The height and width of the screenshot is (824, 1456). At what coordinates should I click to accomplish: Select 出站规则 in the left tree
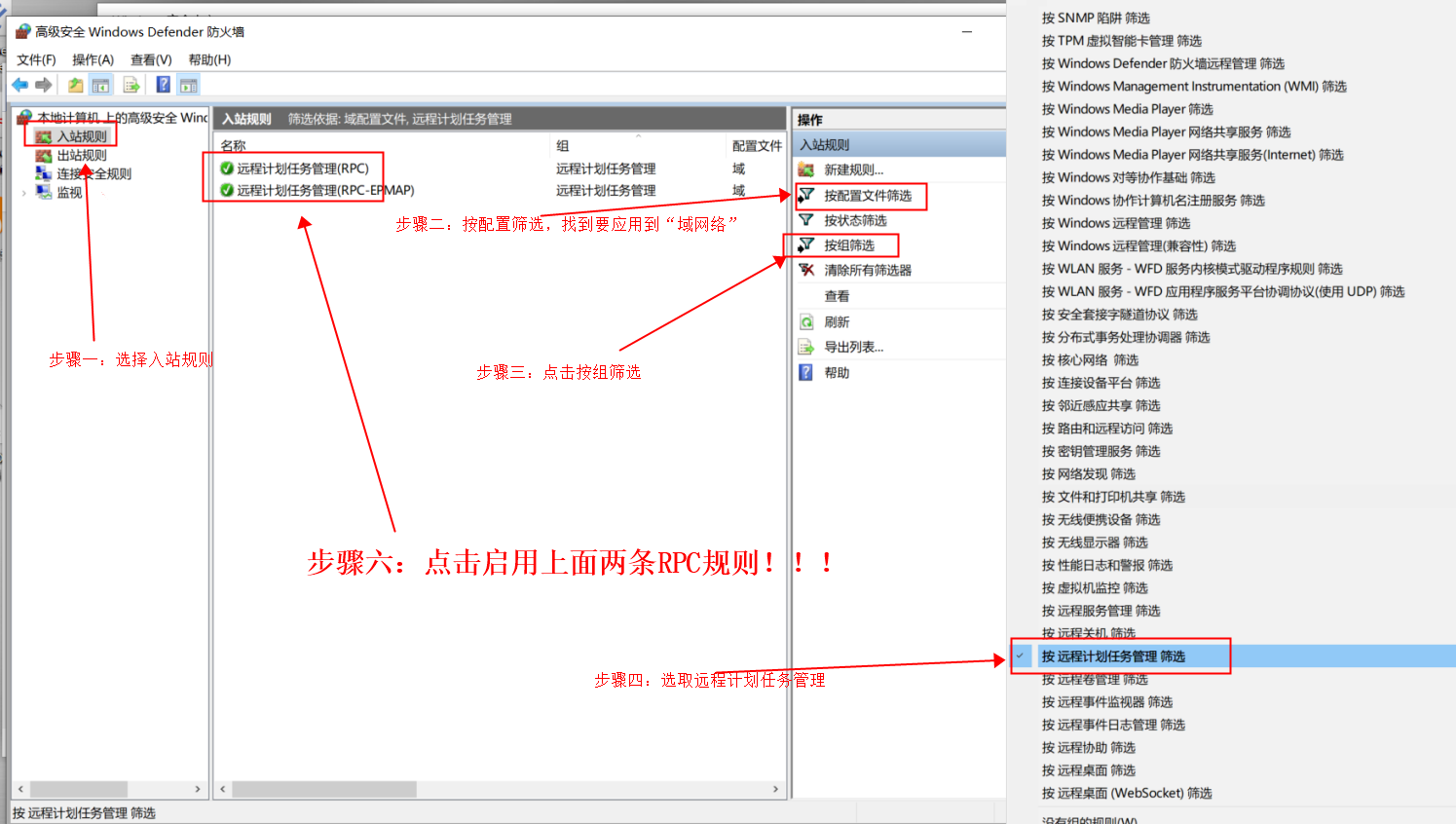coord(82,155)
